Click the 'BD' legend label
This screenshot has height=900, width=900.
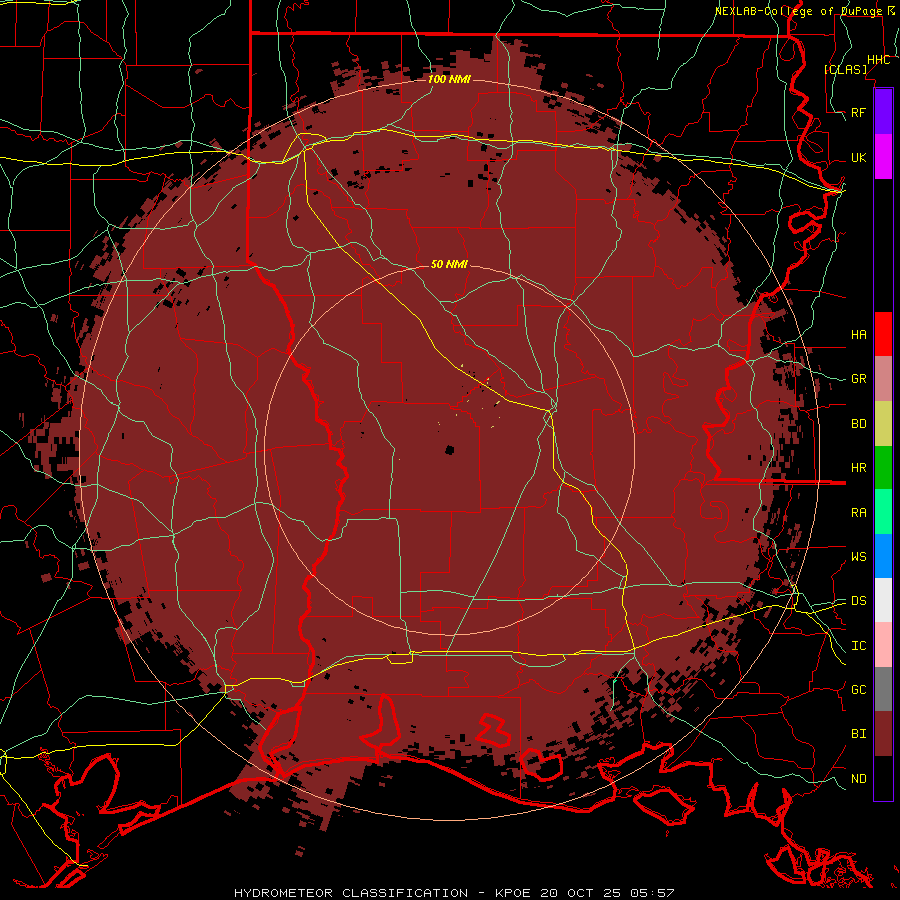pos(858,424)
